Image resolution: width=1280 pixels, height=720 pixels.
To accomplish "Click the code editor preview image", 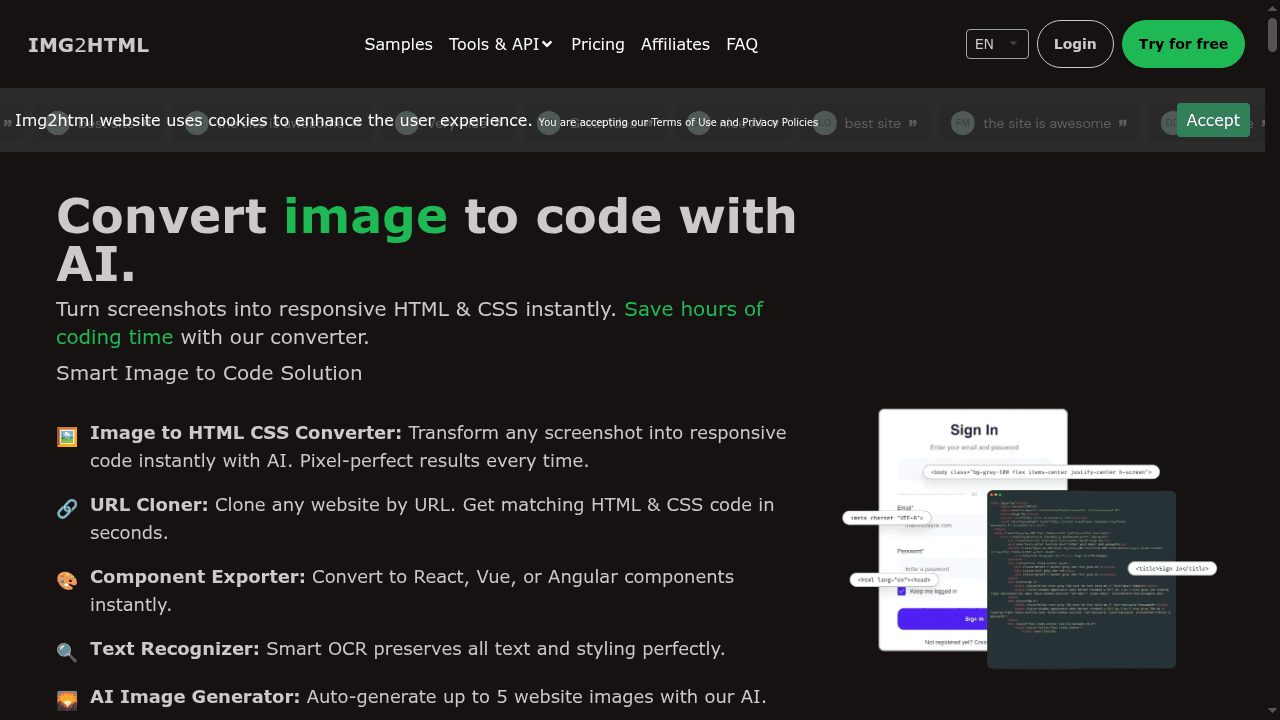I will (x=1082, y=579).
